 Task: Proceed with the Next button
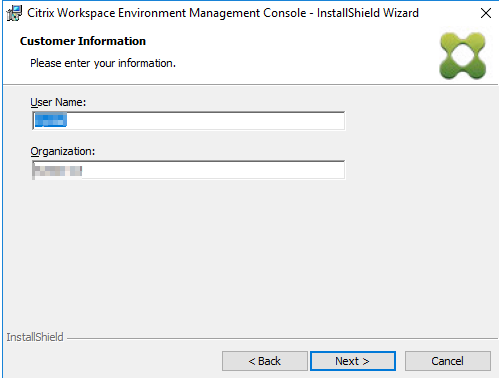pos(353,361)
